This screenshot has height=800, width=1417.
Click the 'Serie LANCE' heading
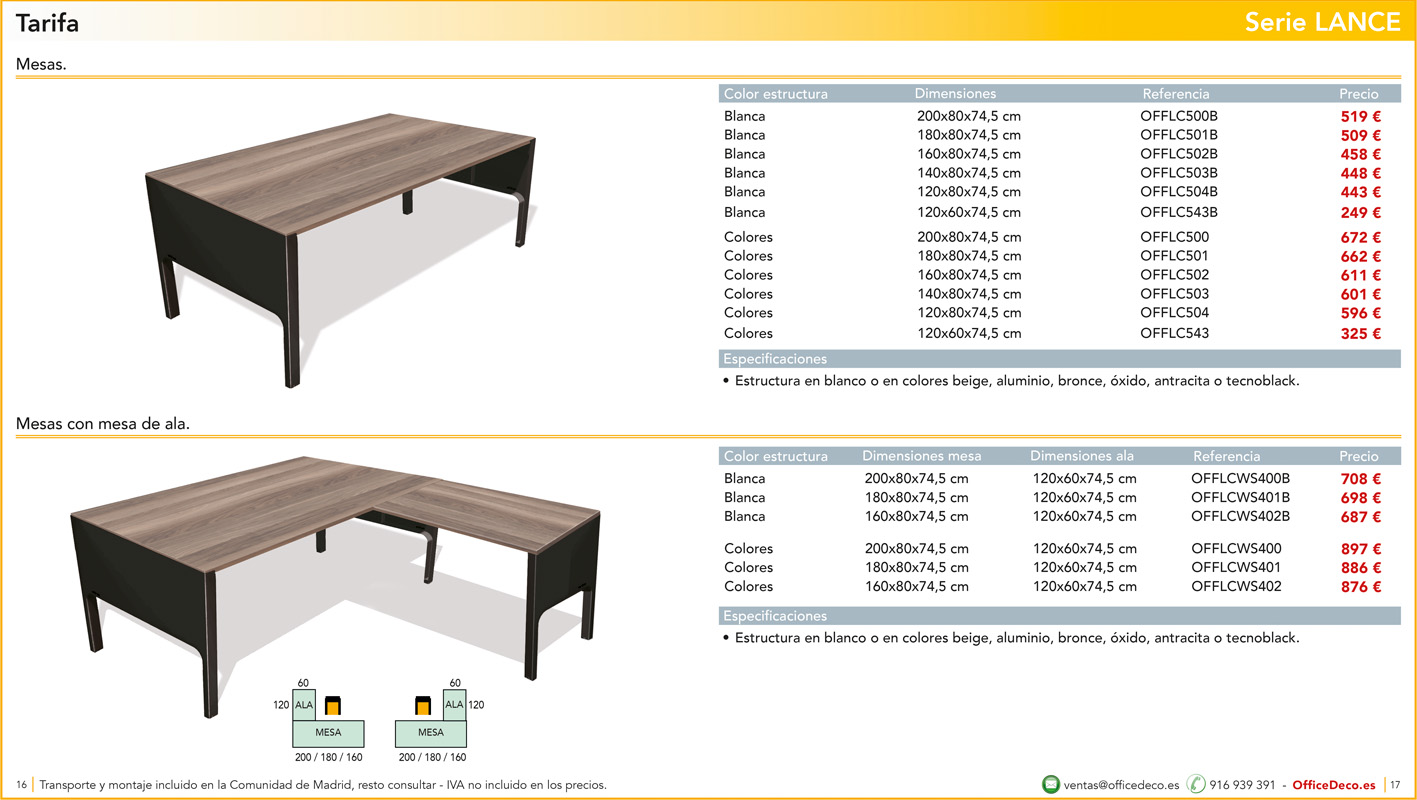pyautogui.click(x=1322, y=23)
